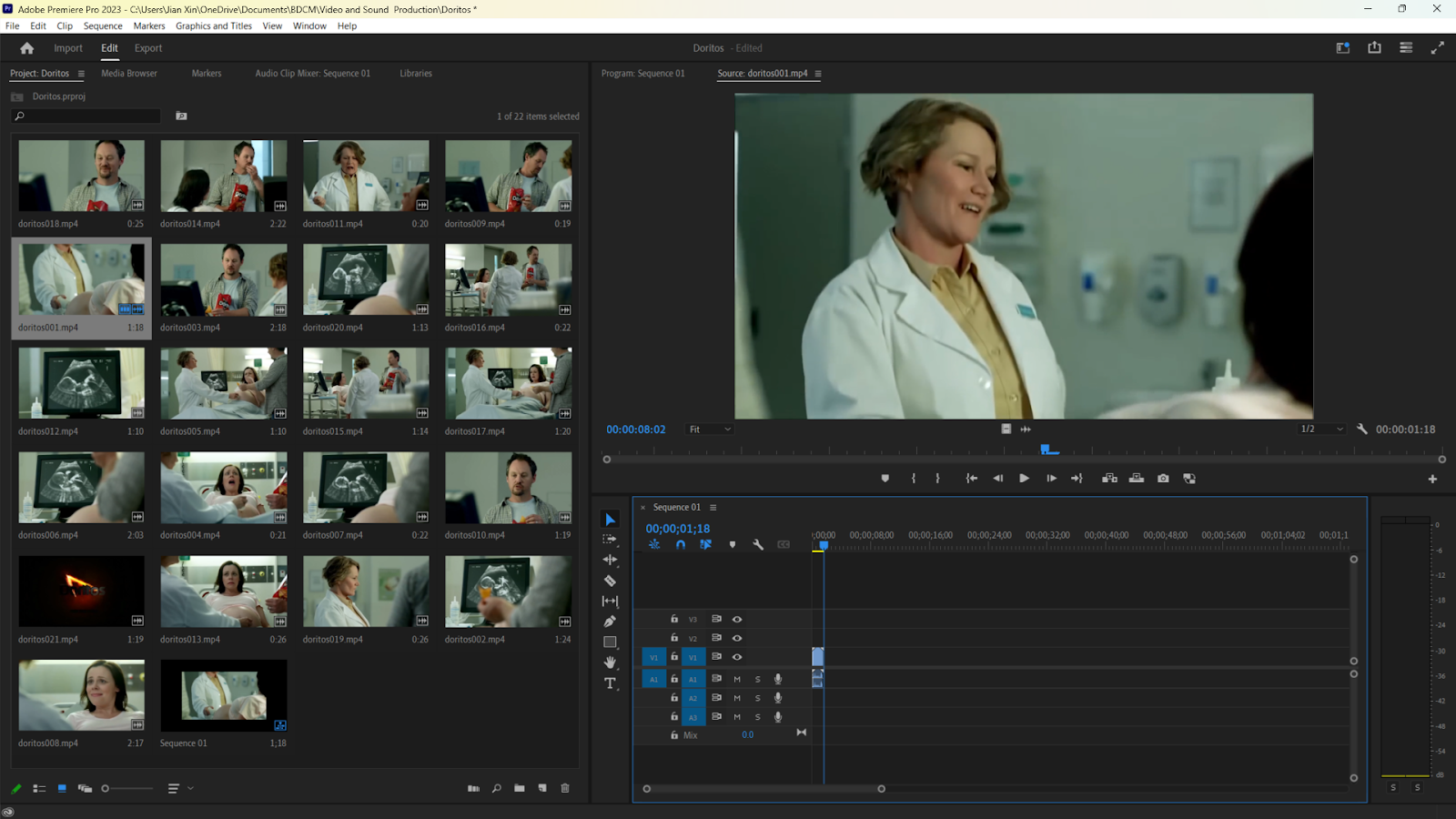Viewport: 1456px width, 819px height.
Task: Click the Go to Out button
Action: click(x=1077, y=479)
